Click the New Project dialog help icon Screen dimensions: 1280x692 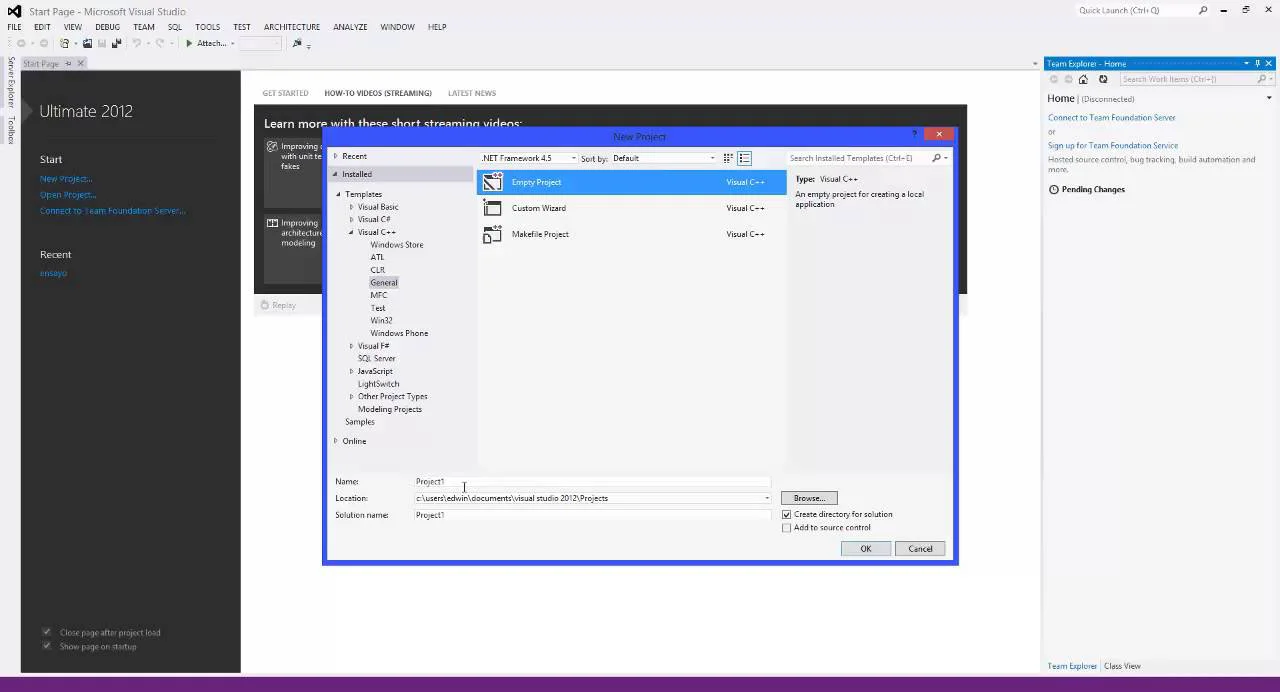(x=914, y=135)
